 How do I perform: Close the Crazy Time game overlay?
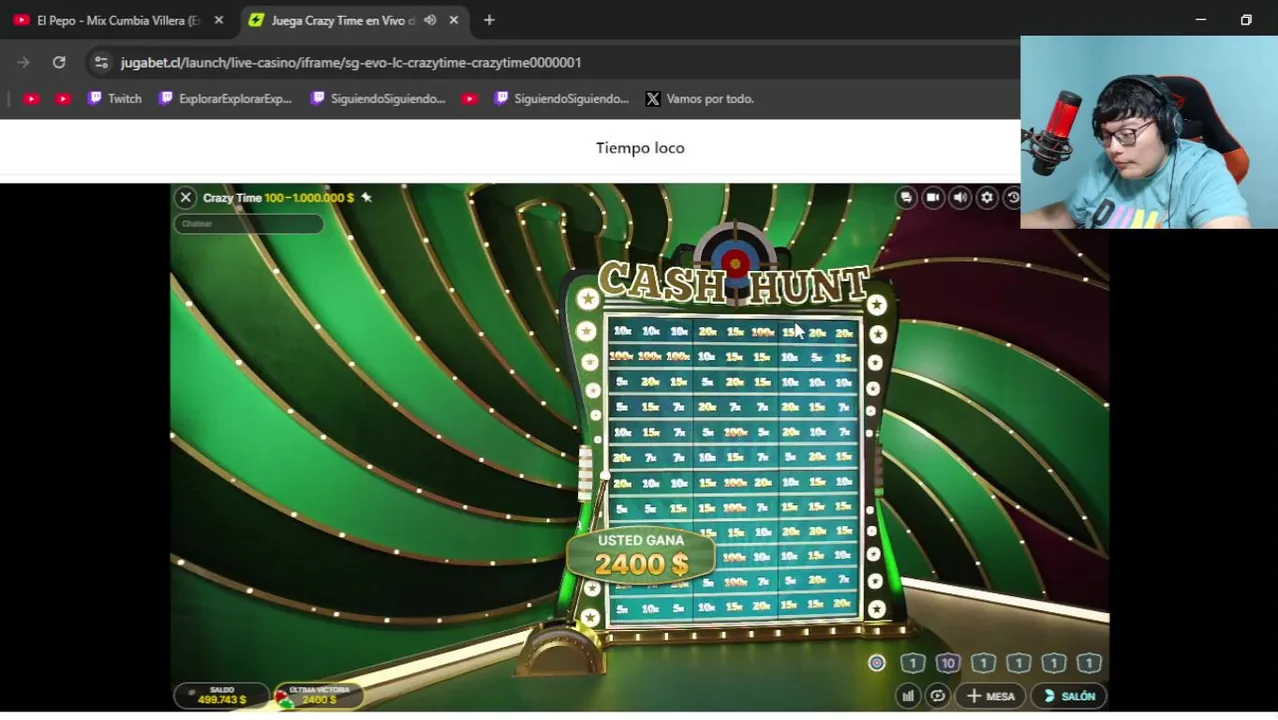point(185,198)
